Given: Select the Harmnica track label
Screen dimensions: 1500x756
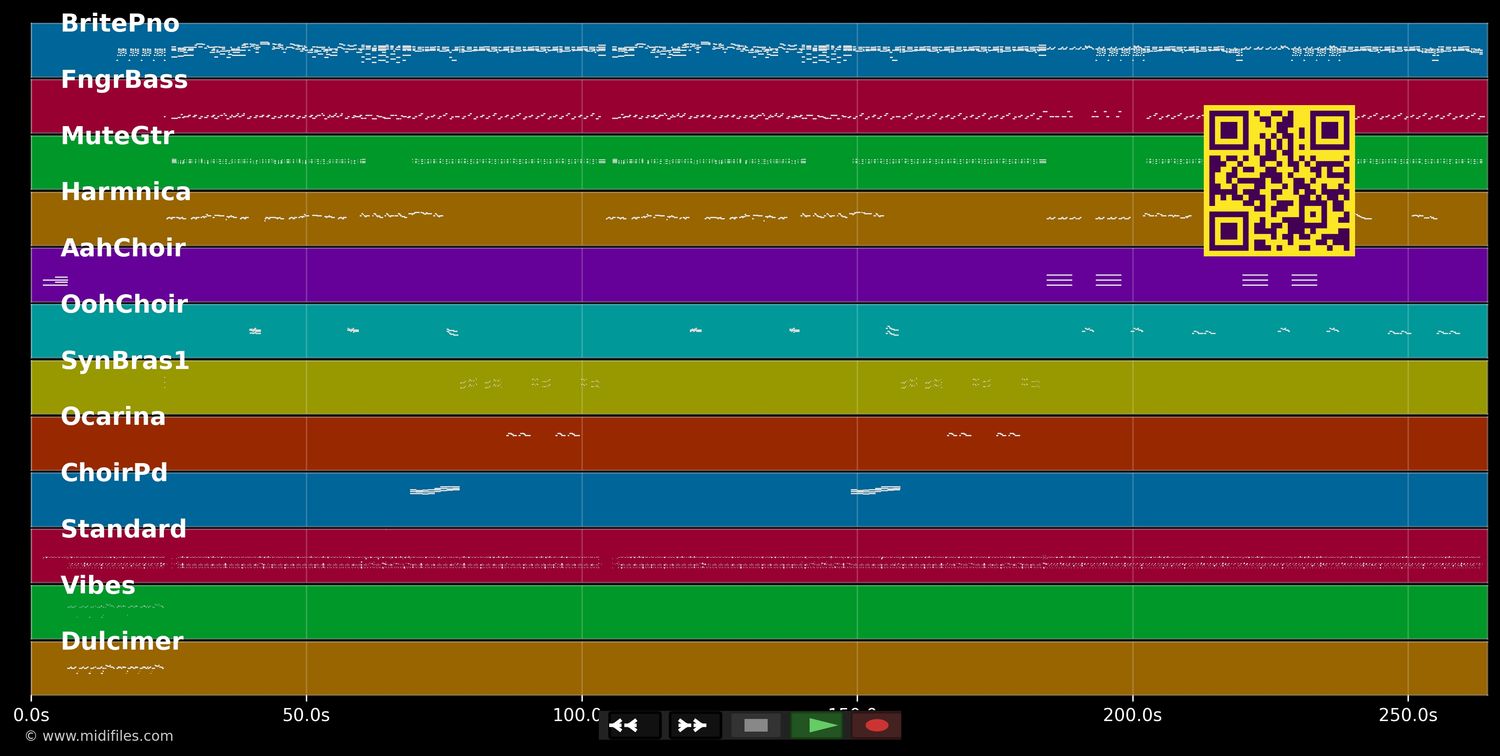Looking at the screenshot, I should [126, 192].
